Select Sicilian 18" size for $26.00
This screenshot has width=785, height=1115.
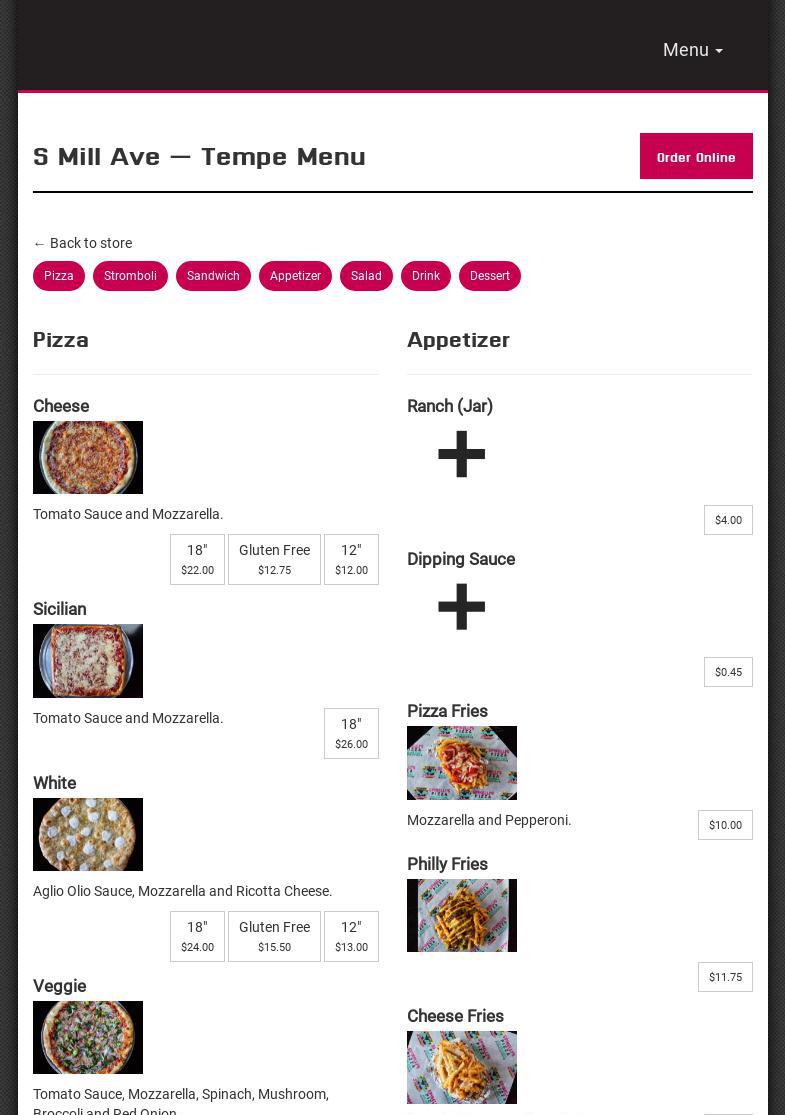(x=351, y=733)
